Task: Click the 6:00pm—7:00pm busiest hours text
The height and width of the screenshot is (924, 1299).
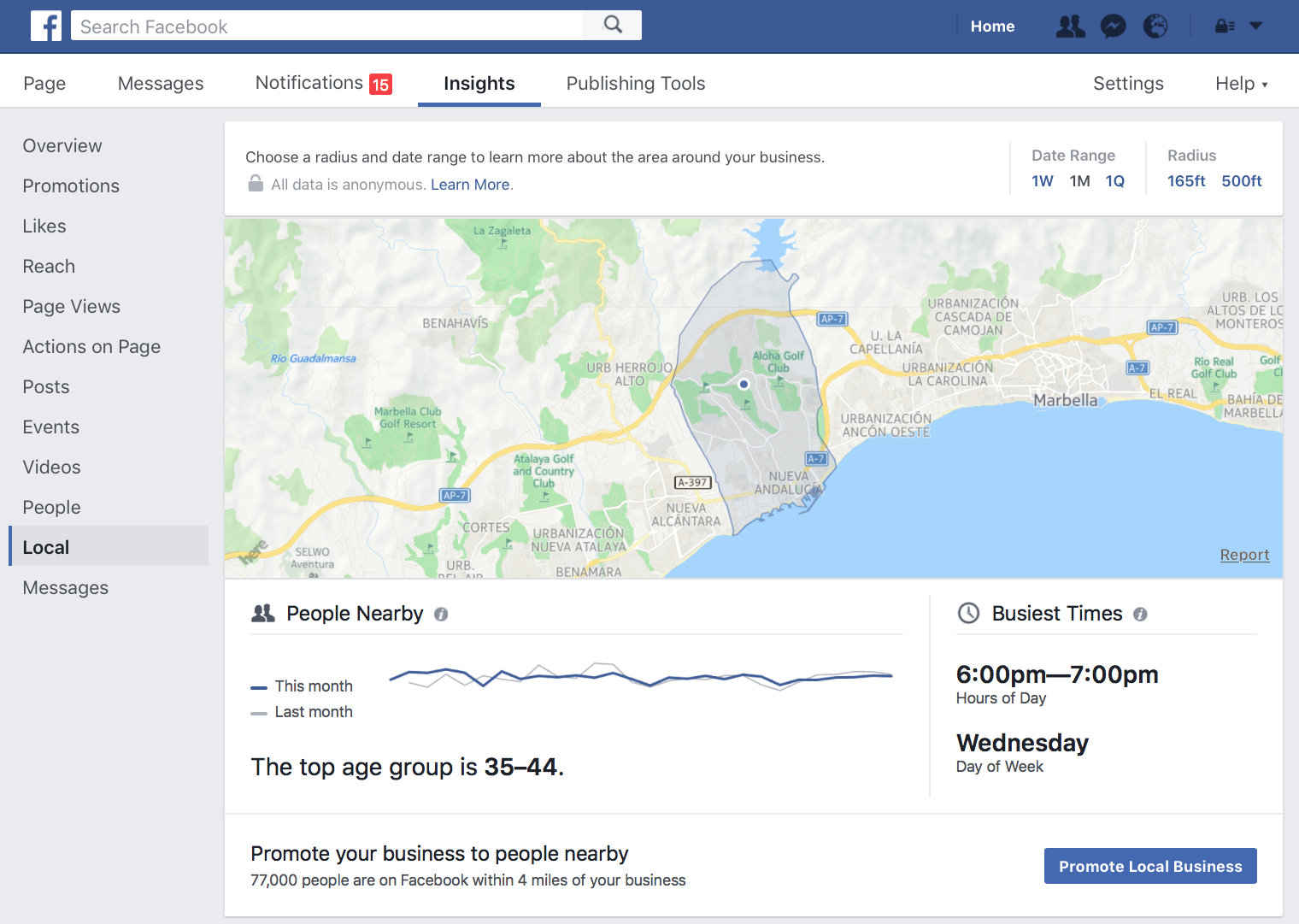Action: (x=1057, y=674)
